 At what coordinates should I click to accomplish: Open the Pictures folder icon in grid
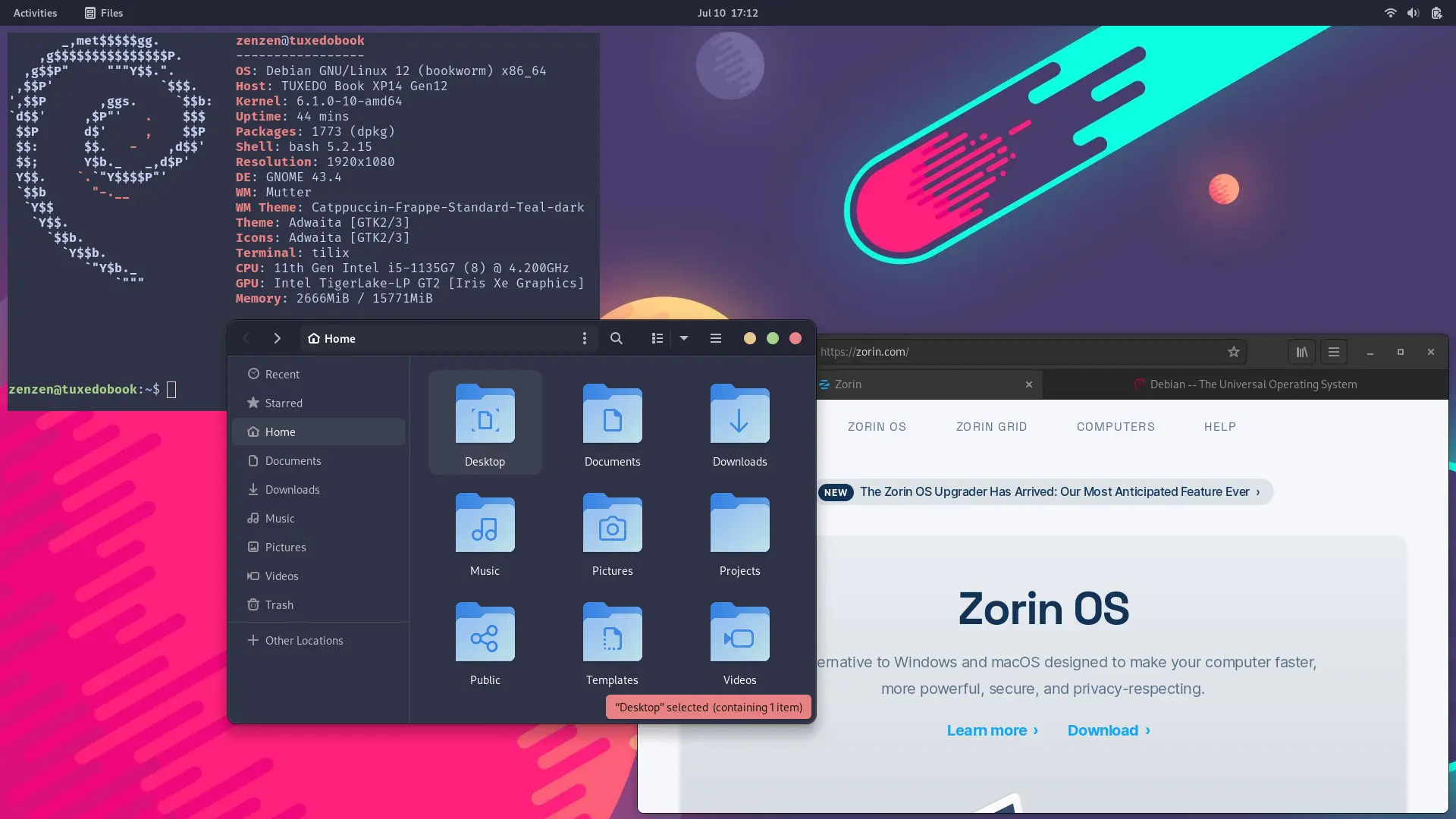[613, 523]
